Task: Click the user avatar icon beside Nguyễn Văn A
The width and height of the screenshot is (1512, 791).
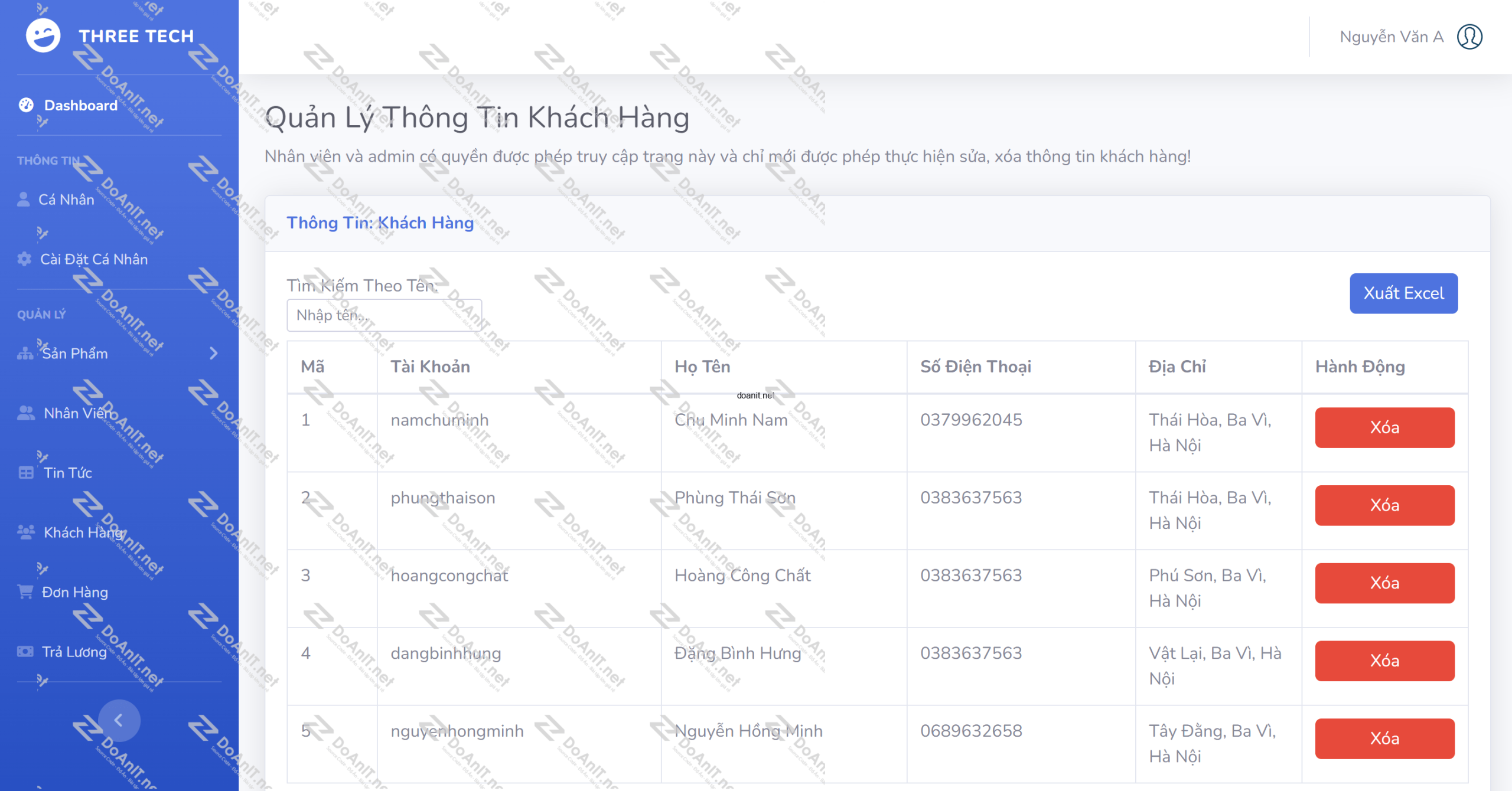Action: coord(1469,37)
